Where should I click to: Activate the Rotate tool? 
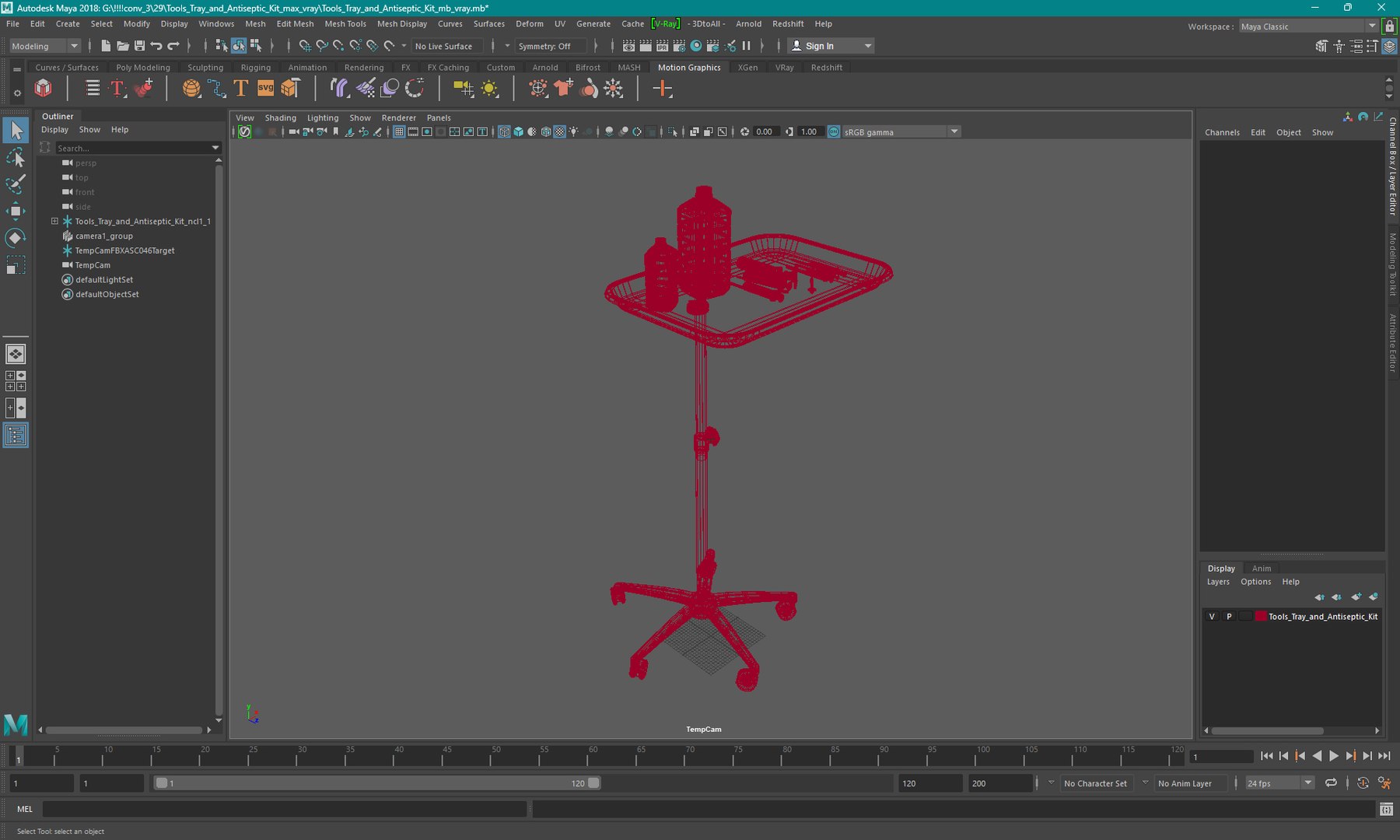(x=16, y=237)
